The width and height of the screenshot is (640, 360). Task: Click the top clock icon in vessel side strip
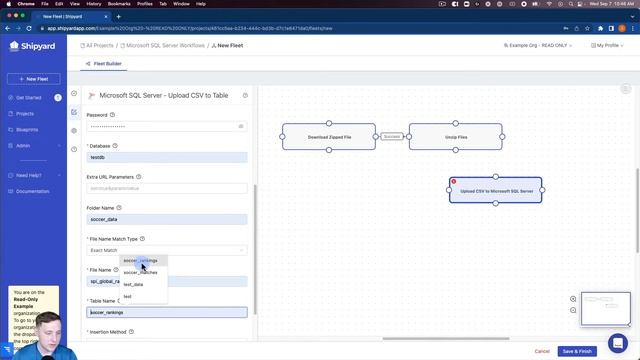74,93
